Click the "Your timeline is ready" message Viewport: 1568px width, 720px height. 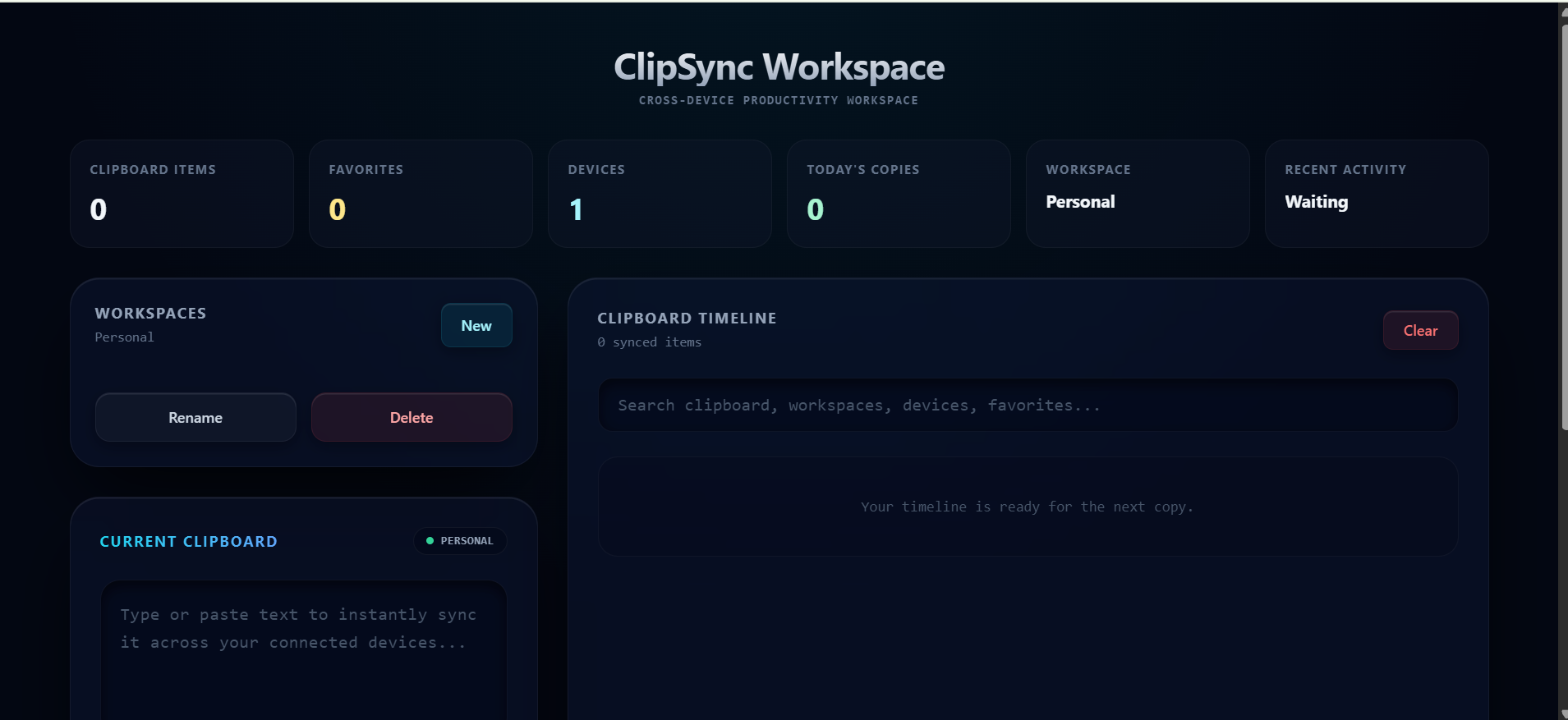[x=1027, y=507]
